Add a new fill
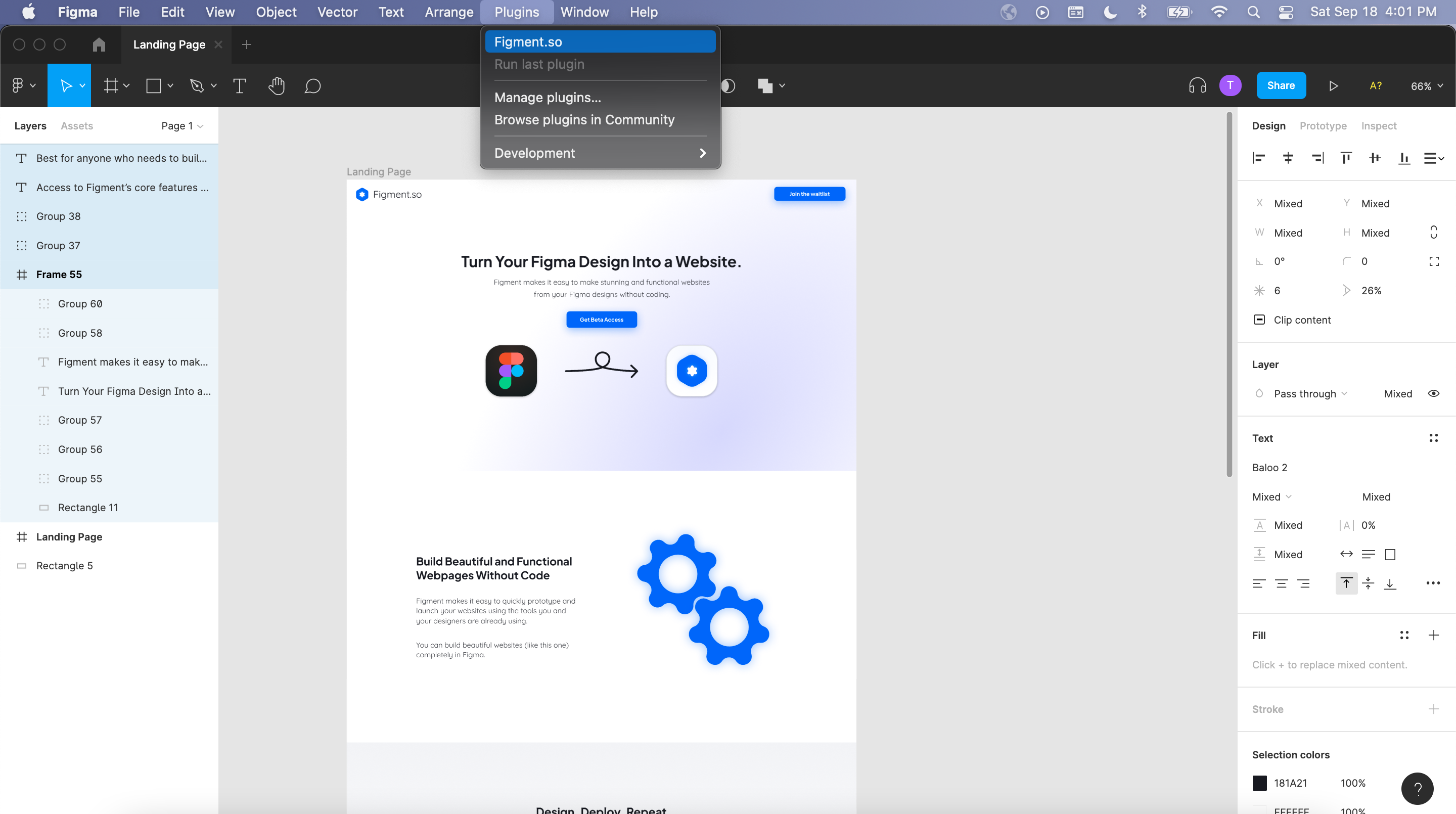Viewport: 1456px width, 814px height. click(1433, 636)
